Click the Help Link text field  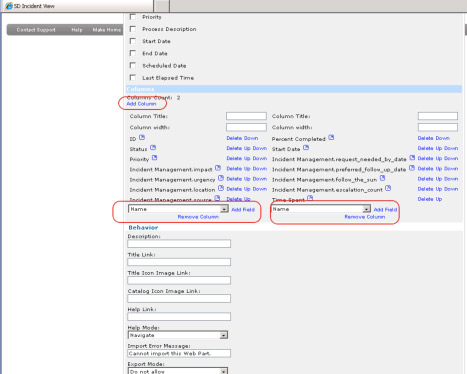coord(179,317)
